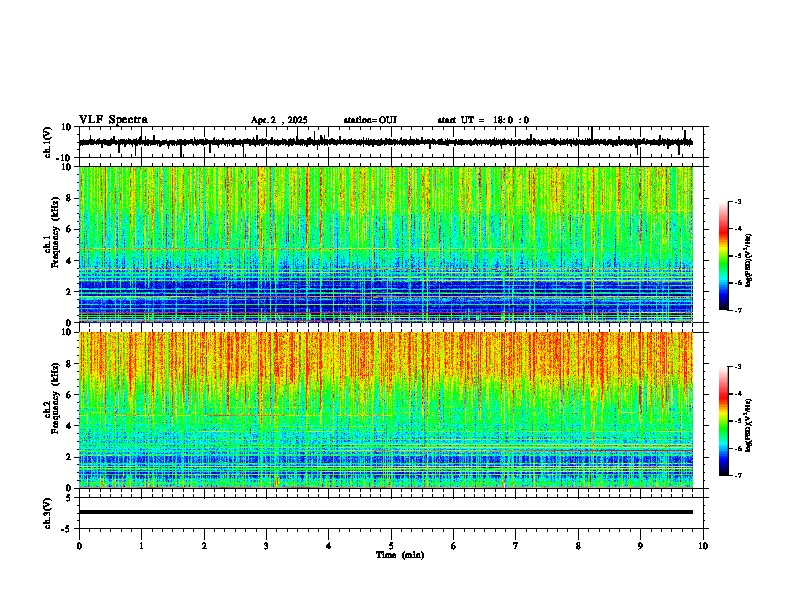Select the "start UT = 18:0:0" text
The height and width of the screenshot is (612, 792).
(x=483, y=120)
